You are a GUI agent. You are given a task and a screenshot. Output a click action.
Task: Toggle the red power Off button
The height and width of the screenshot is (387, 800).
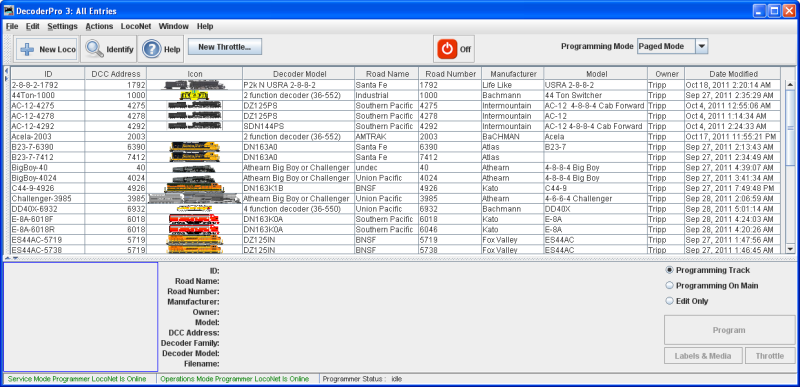tap(454, 49)
